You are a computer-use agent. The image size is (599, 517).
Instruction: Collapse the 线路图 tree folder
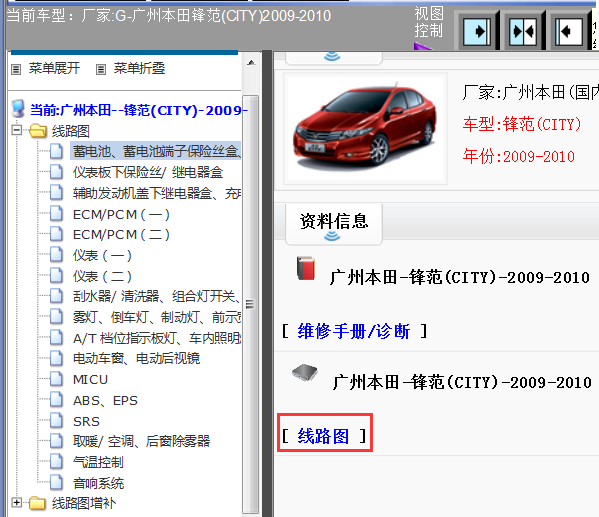coord(16,130)
